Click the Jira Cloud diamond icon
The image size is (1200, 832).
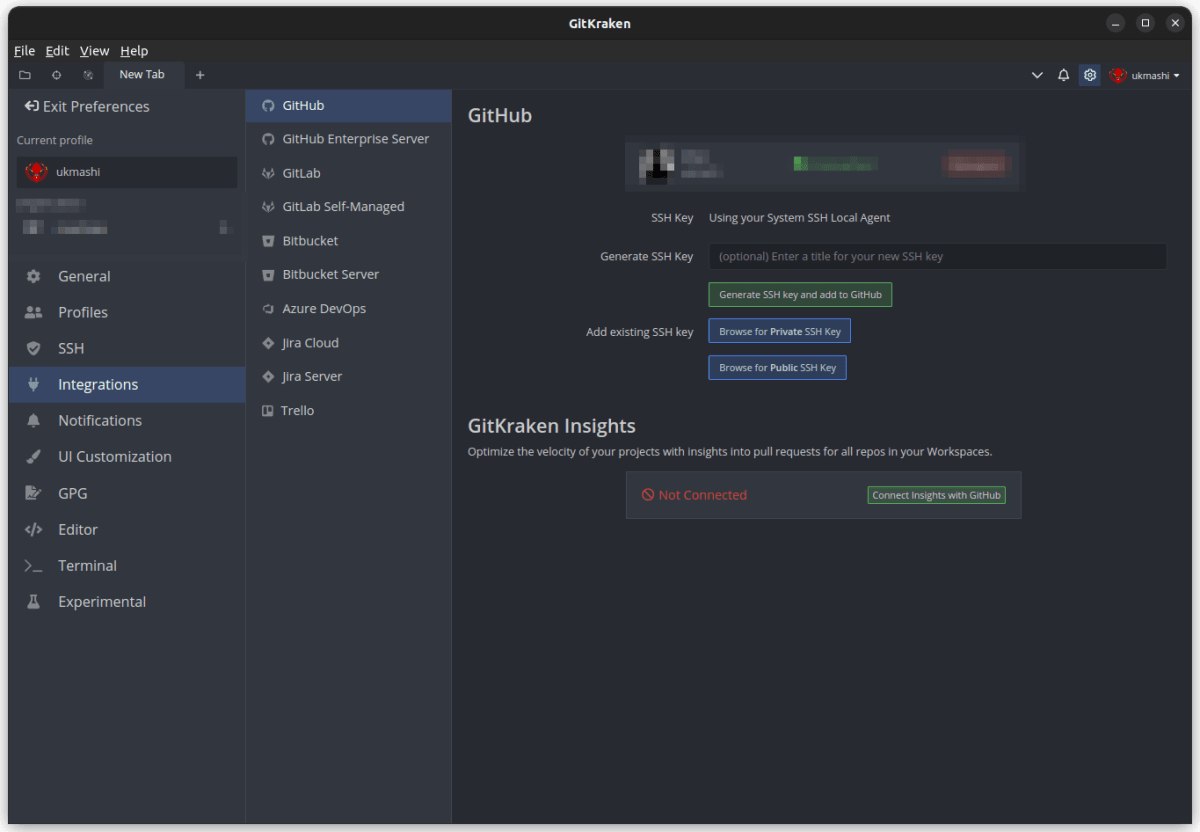[x=268, y=342]
